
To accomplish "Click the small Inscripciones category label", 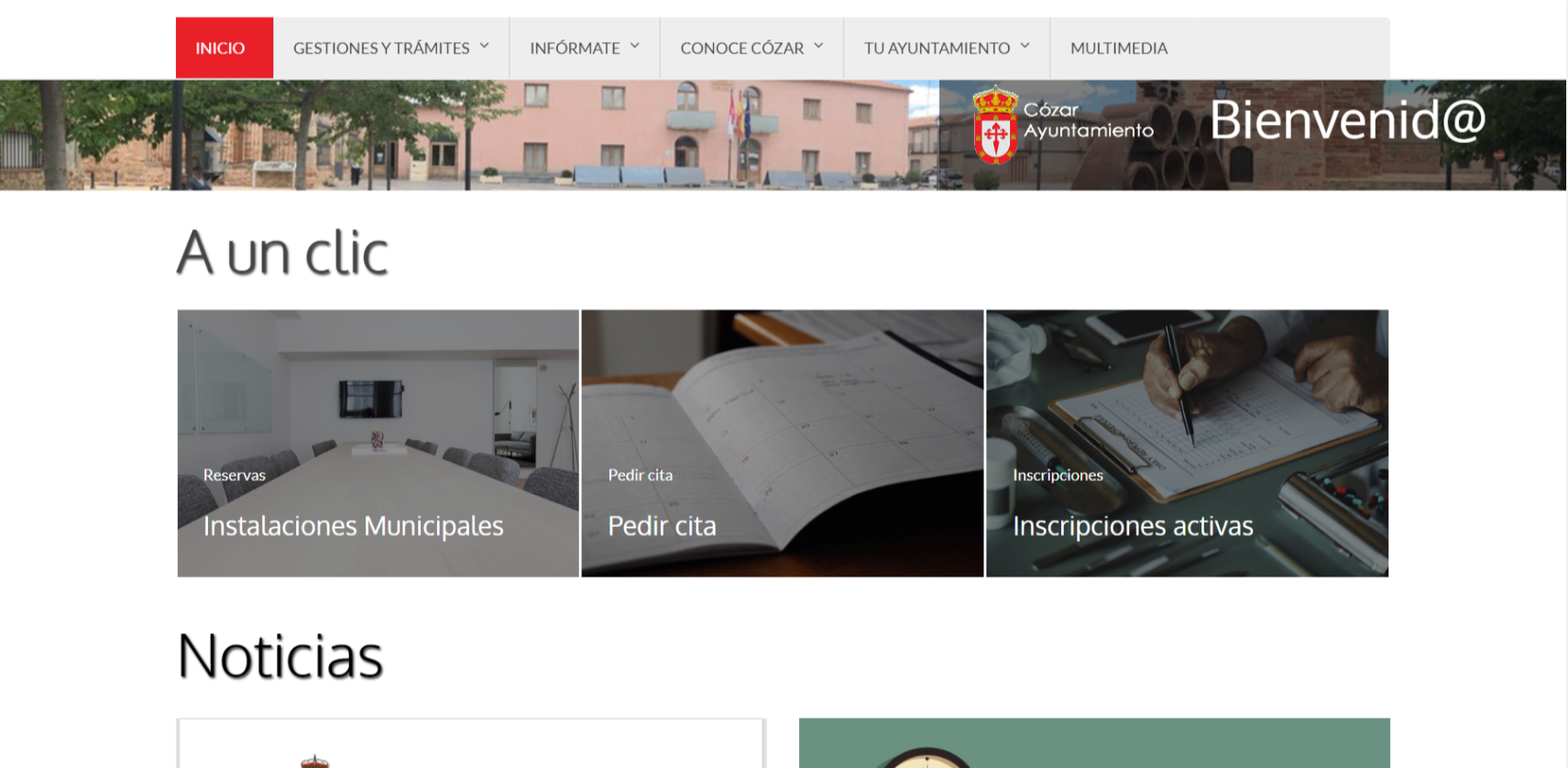I will tap(1058, 475).
